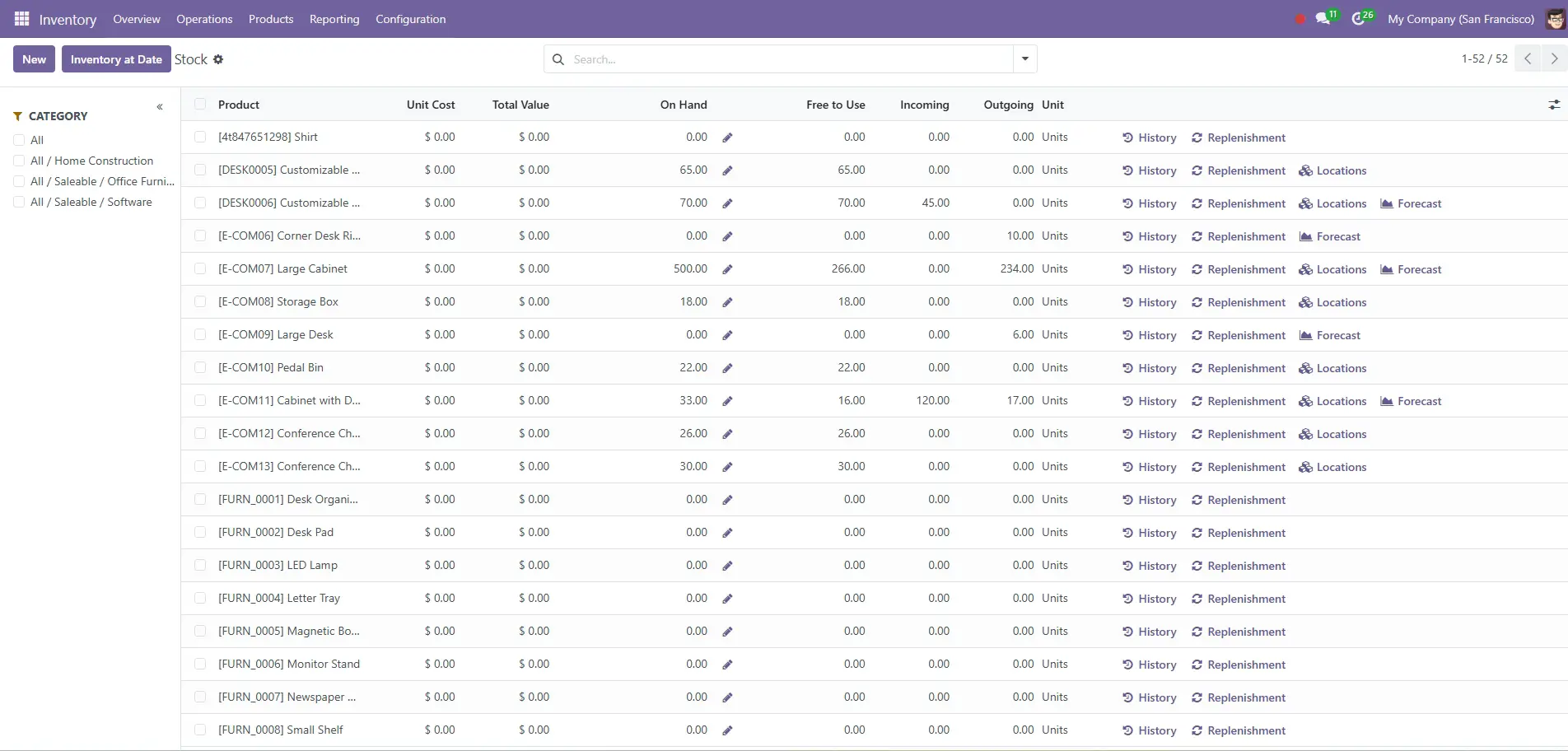Go to next page of records
This screenshot has width=1568, height=751.
[x=1554, y=58]
